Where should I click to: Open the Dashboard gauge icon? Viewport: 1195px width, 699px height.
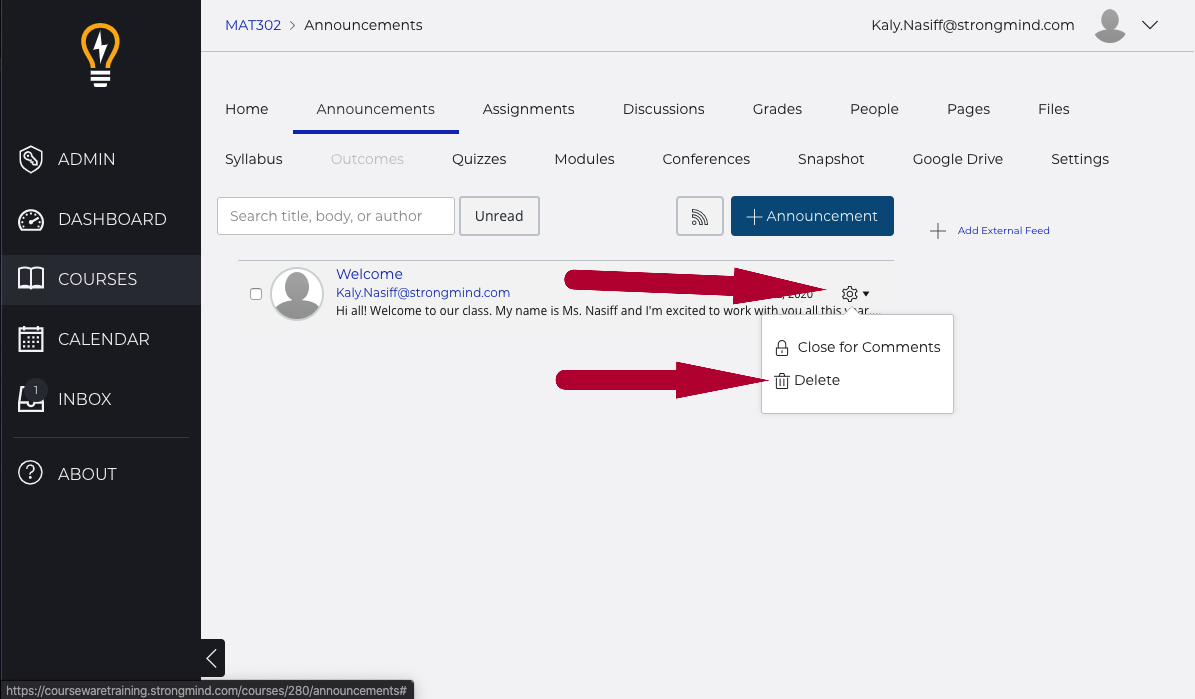30,220
